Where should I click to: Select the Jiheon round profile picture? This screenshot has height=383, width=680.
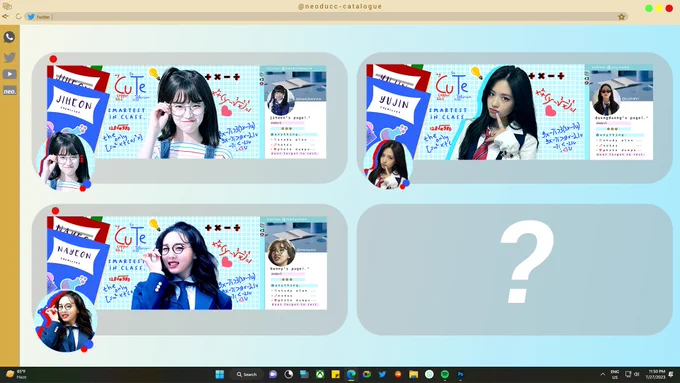point(65,161)
